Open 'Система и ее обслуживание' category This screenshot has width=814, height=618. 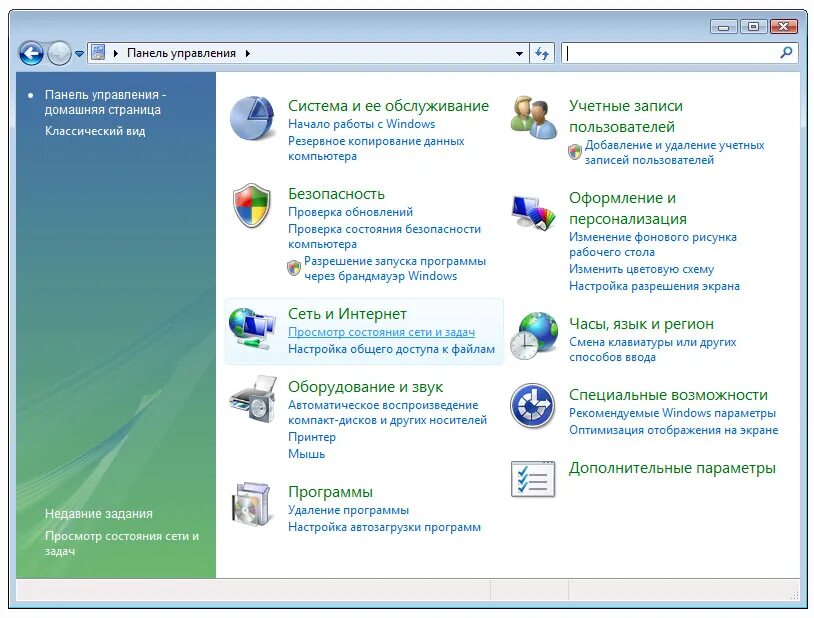point(388,105)
